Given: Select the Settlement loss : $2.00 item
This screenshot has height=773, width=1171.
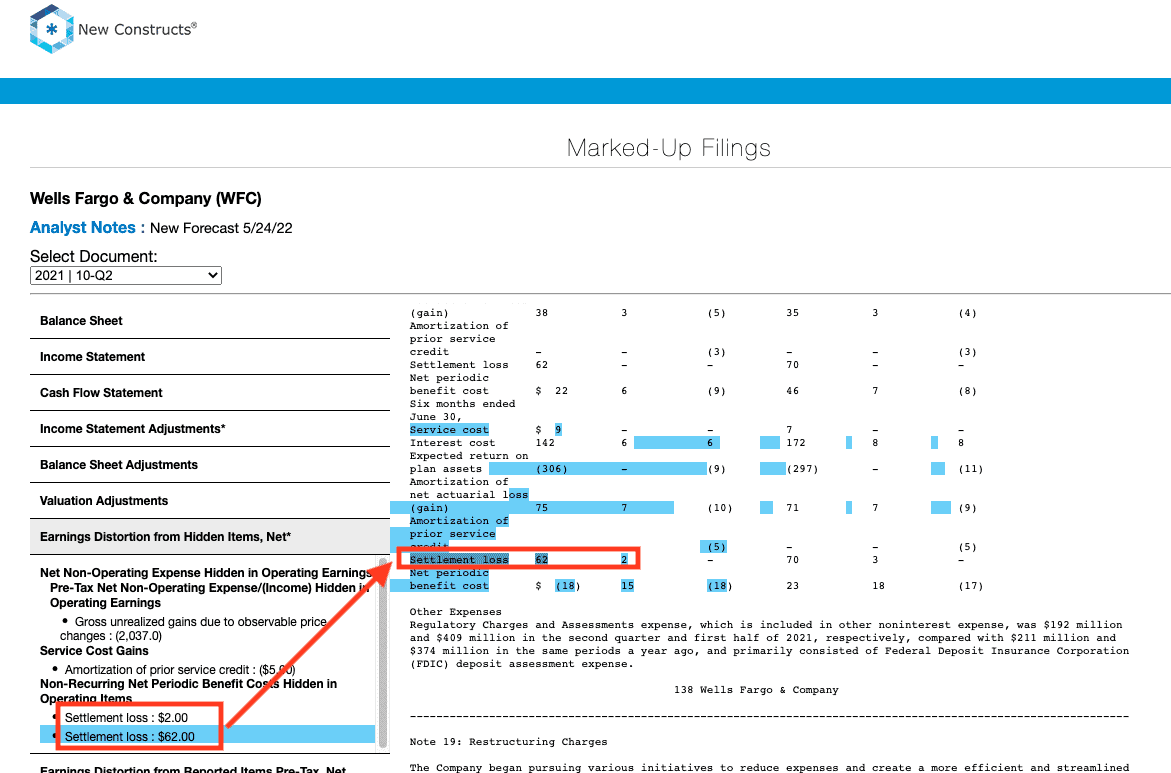Looking at the screenshot, I should point(126,718).
